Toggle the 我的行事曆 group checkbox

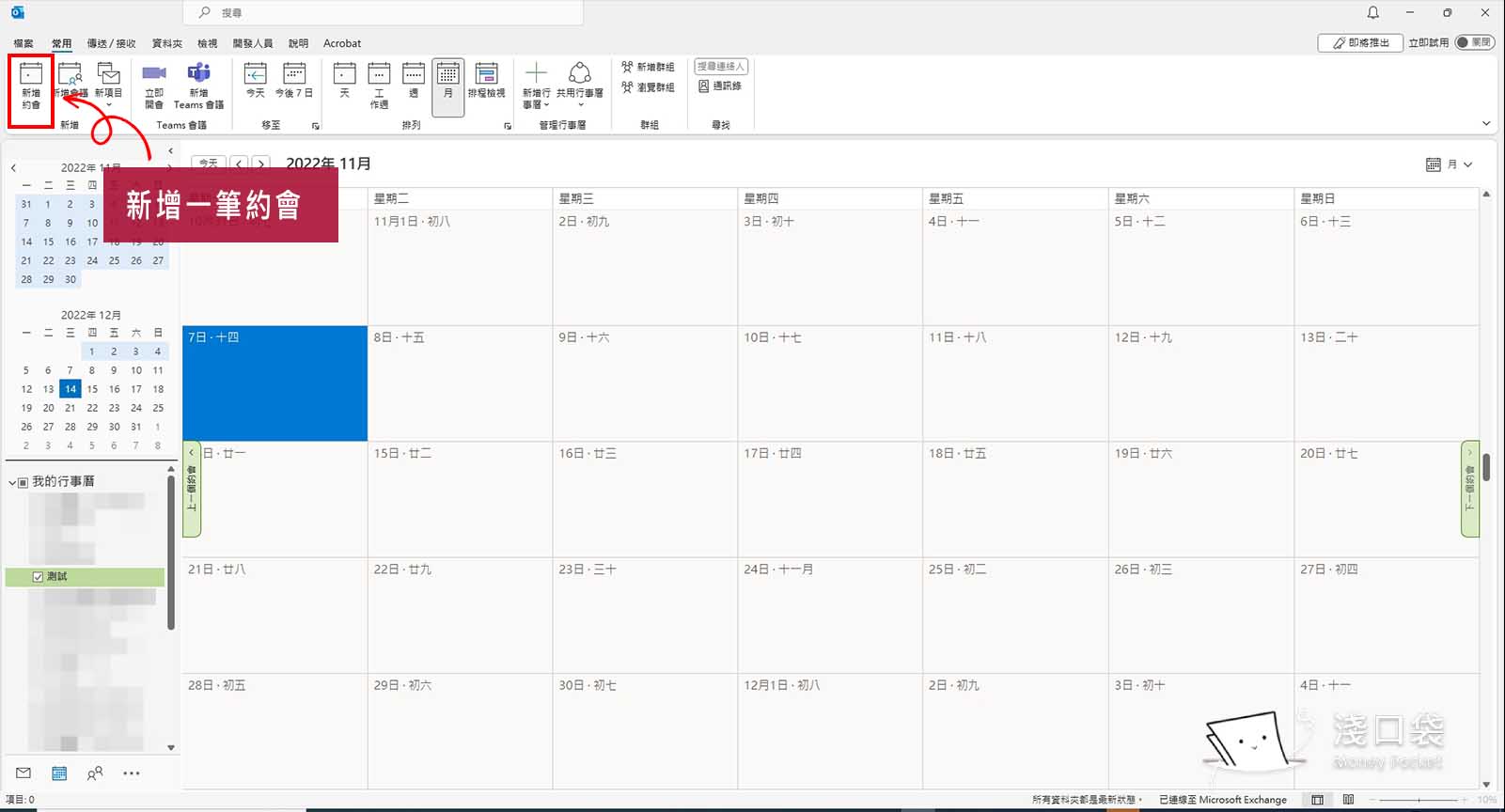click(x=24, y=482)
